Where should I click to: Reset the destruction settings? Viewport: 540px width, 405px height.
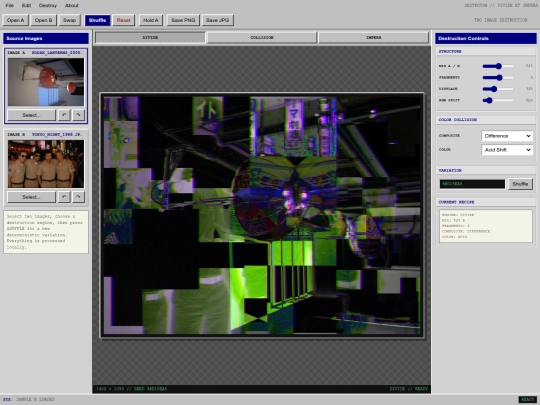123,20
